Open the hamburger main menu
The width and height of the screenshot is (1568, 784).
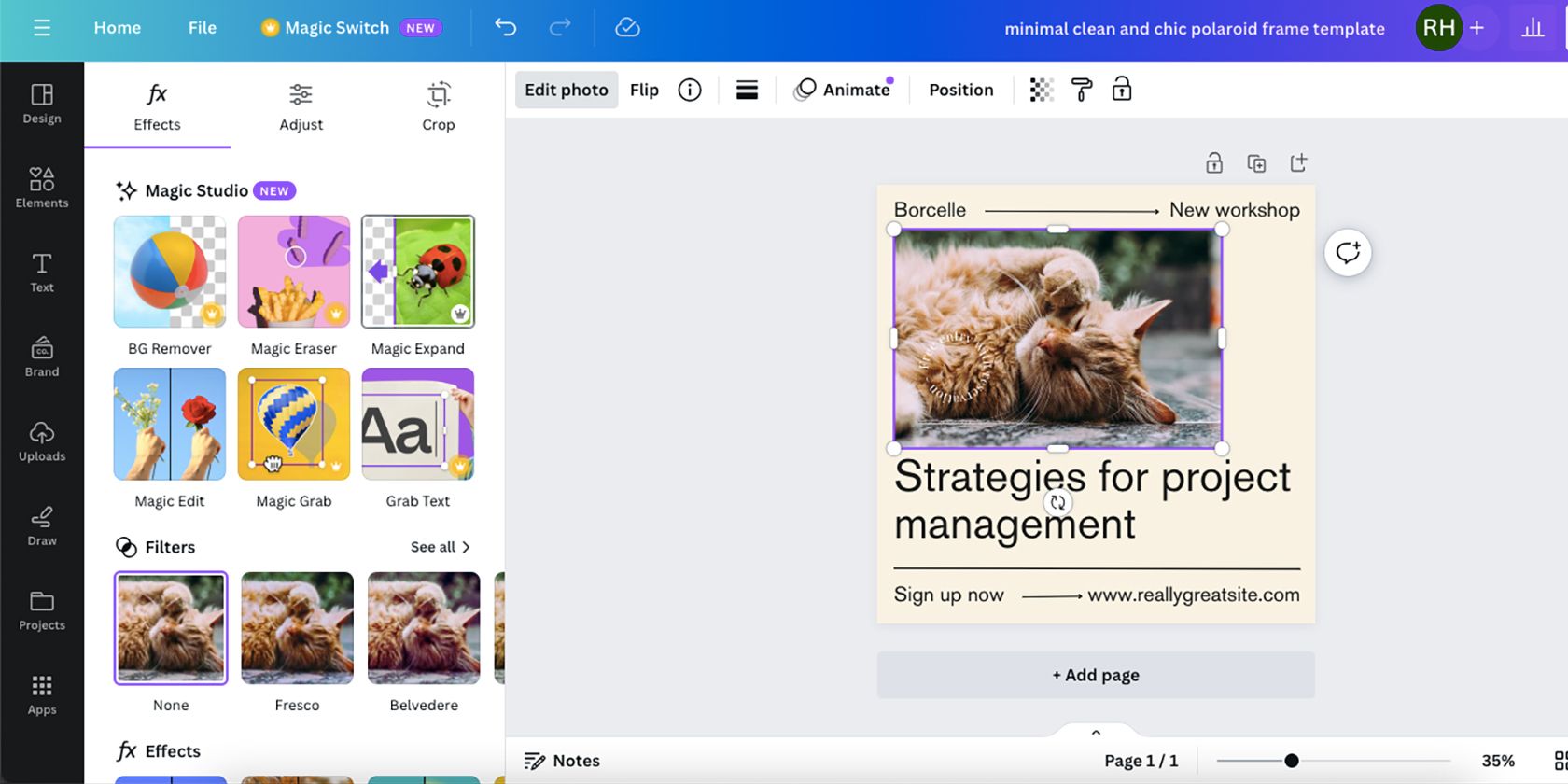42,28
